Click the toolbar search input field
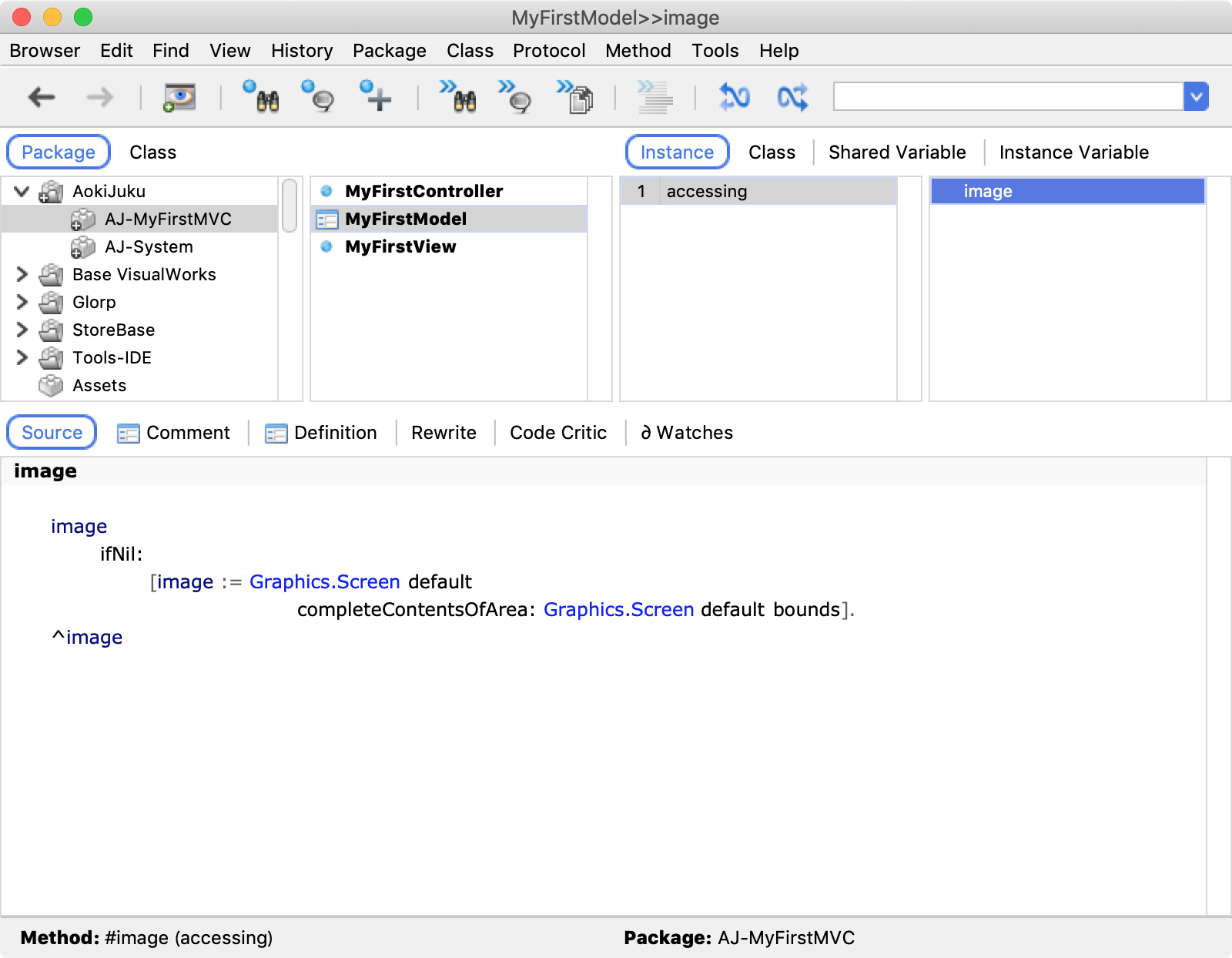Image resolution: width=1232 pixels, height=958 pixels. [x=1007, y=97]
